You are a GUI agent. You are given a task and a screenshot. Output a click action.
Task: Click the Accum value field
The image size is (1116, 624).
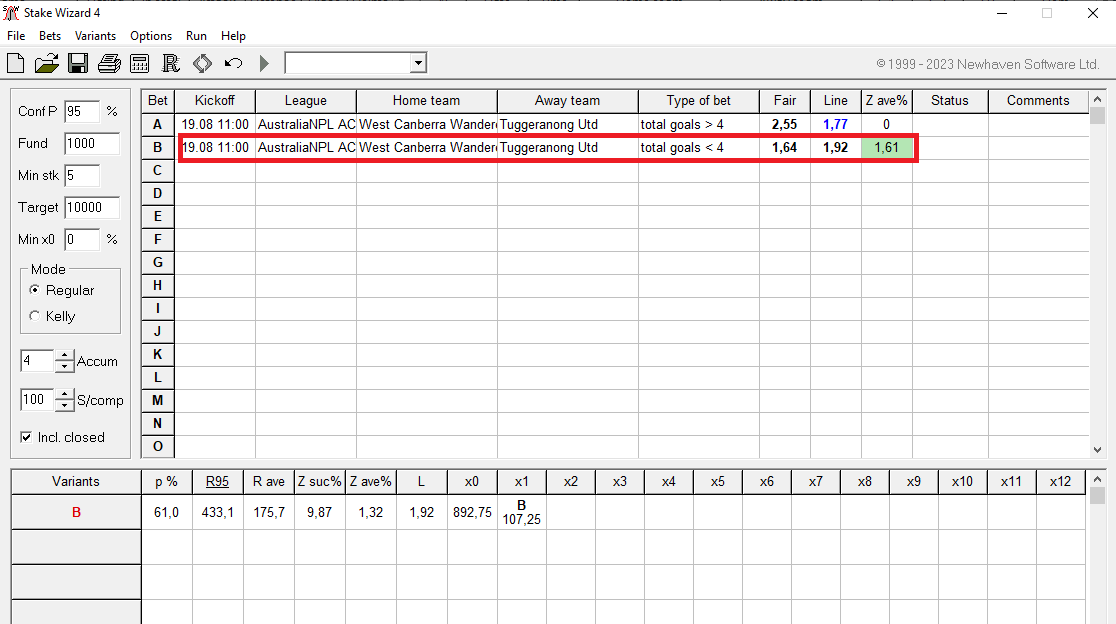37,361
